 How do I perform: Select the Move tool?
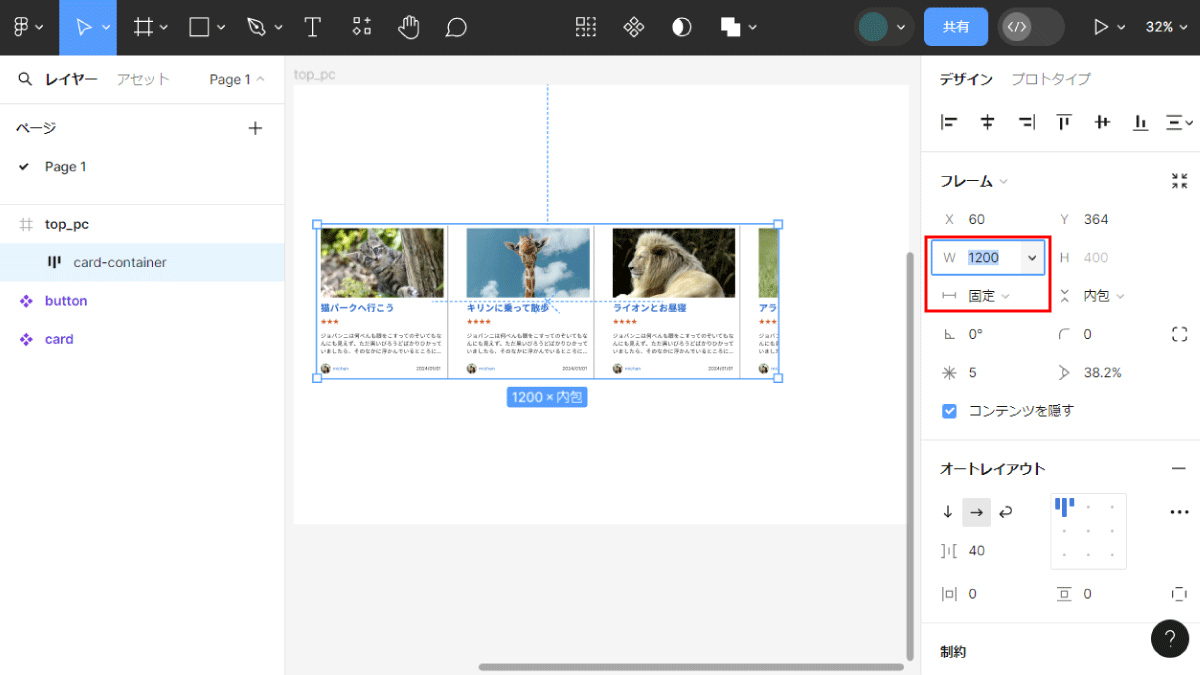click(84, 27)
